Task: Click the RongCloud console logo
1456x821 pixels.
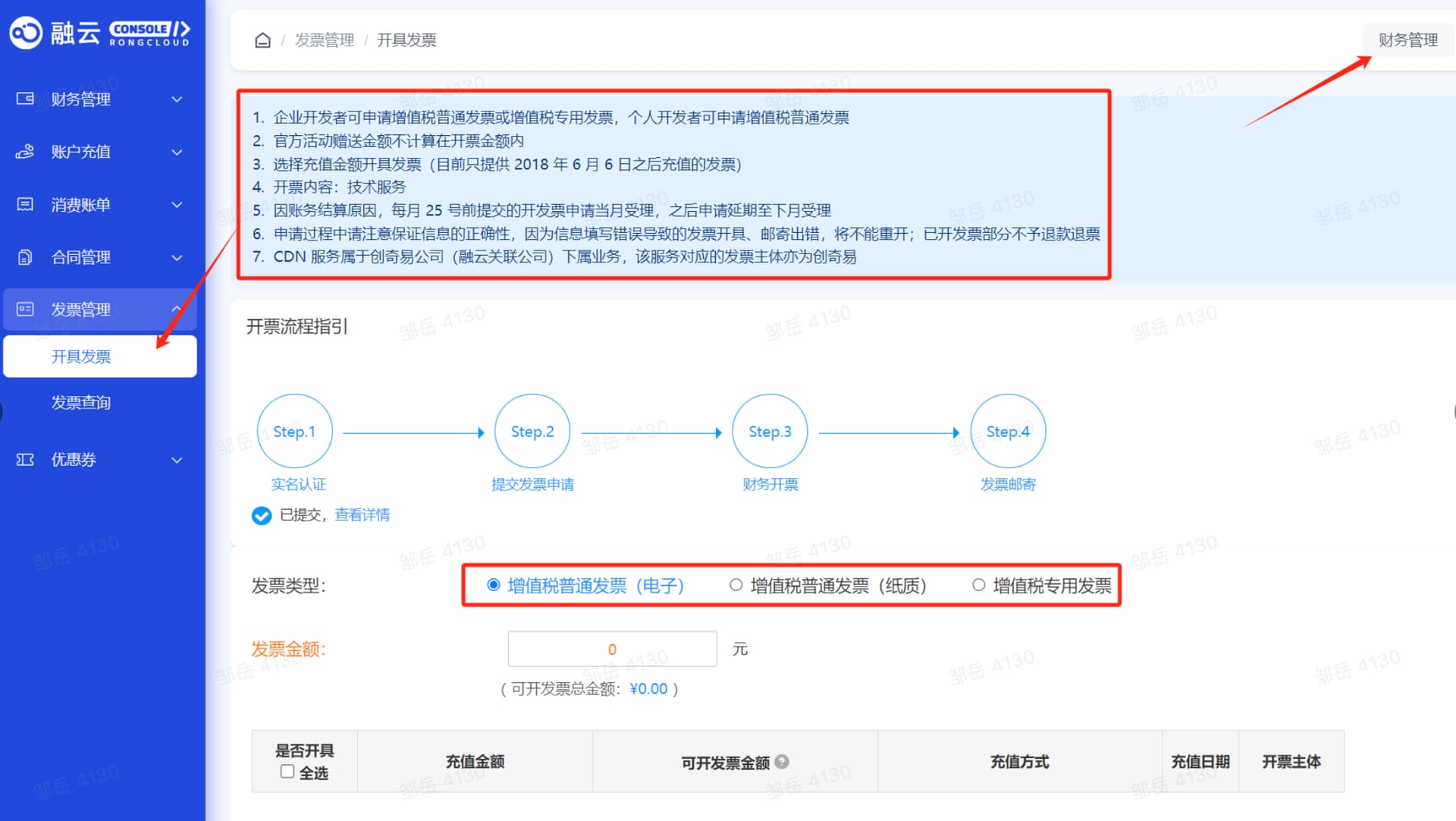Action: [x=99, y=33]
